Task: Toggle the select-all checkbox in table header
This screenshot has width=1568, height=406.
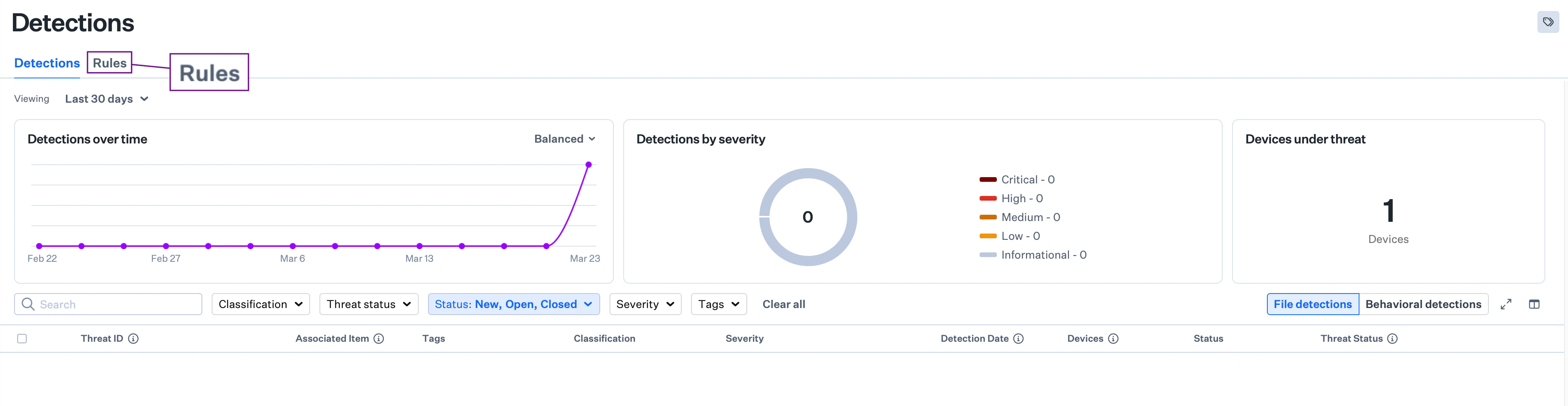Action: click(x=22, y=339)
